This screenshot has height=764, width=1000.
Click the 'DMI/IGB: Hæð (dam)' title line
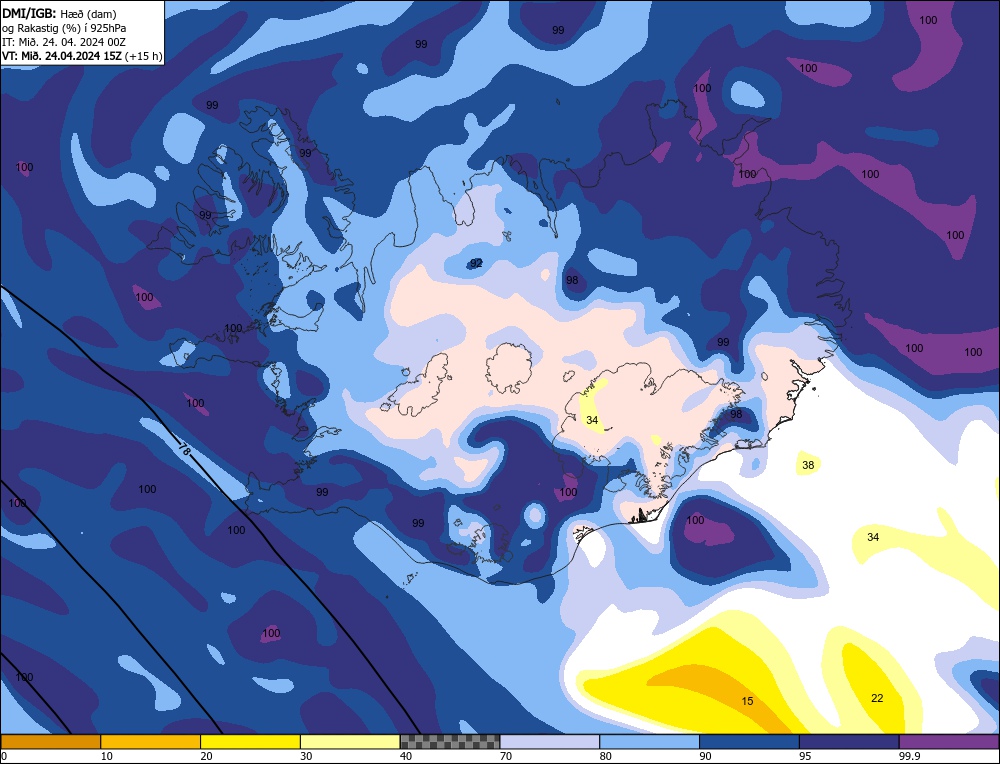point(59,13)
